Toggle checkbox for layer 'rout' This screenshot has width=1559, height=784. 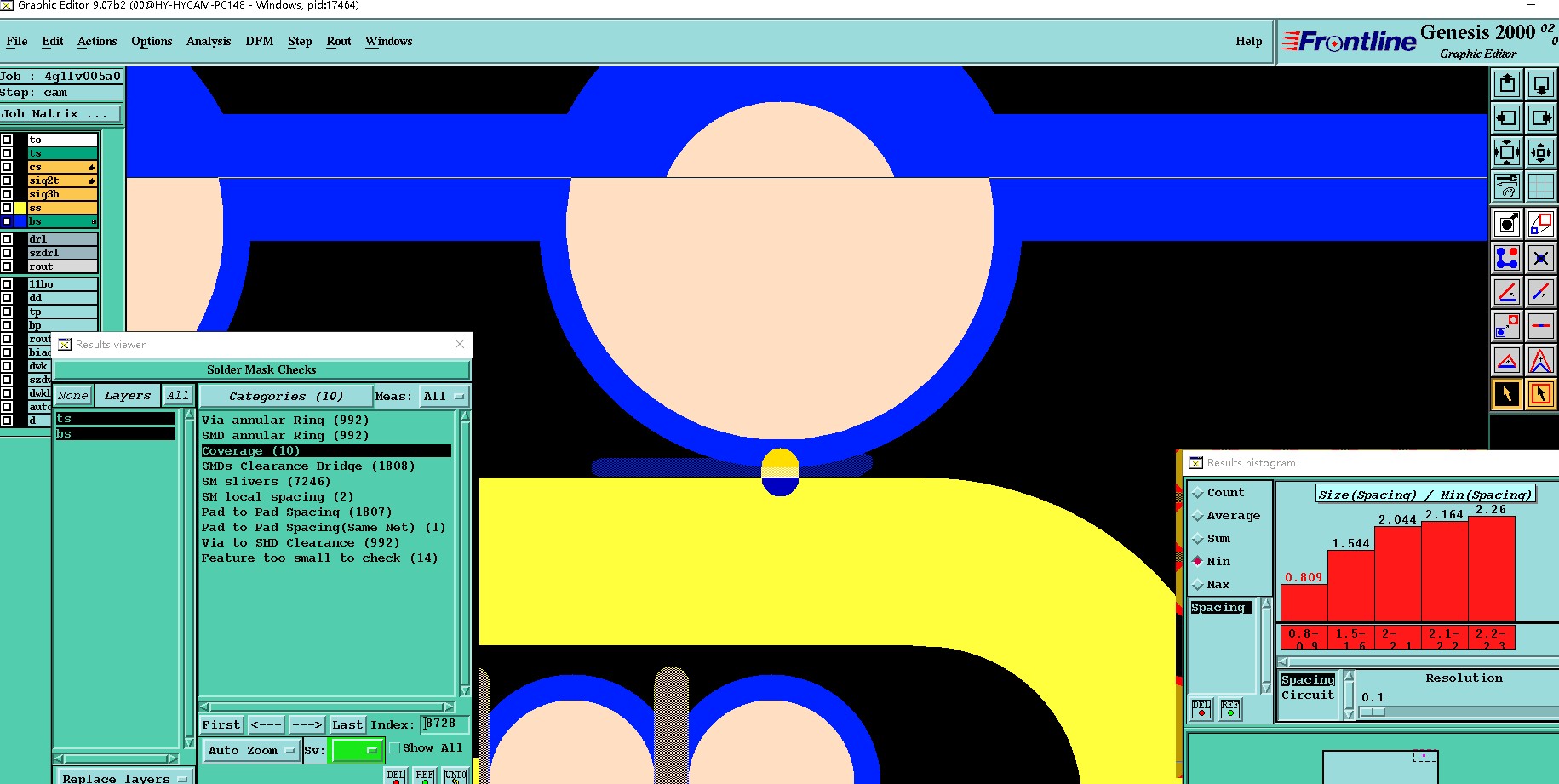pyautogui.click(x=7, y=266)
